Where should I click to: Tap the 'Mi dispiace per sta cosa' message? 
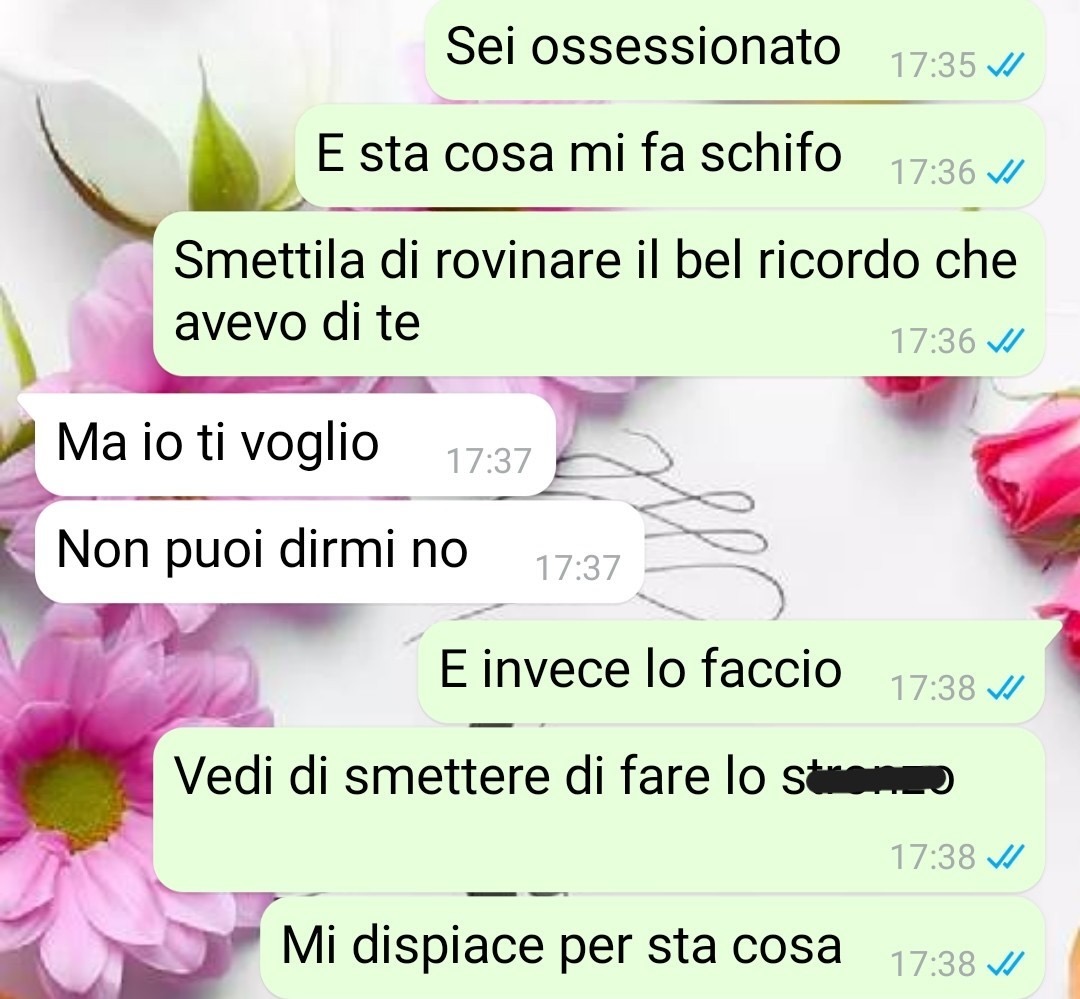[653, 948]
